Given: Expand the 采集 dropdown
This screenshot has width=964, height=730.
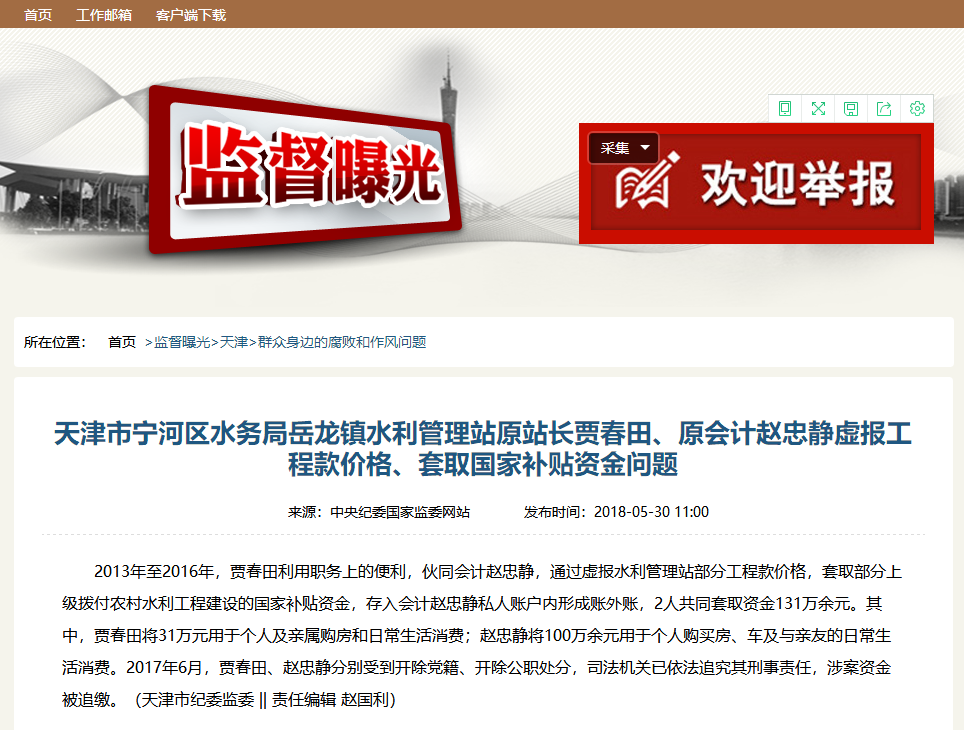Looking at the screenshot, I should (623, 148).
